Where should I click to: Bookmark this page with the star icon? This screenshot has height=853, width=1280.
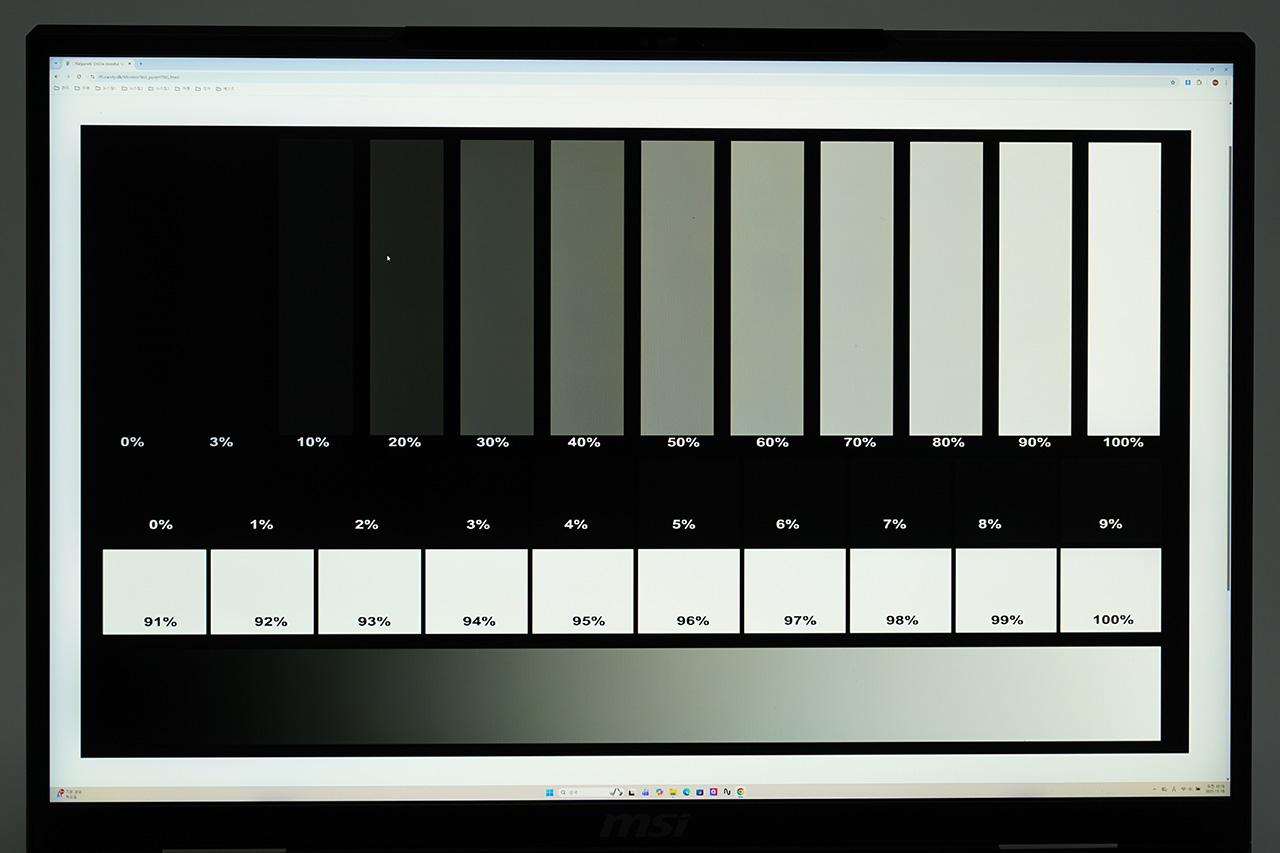[x=1173, y=82]
